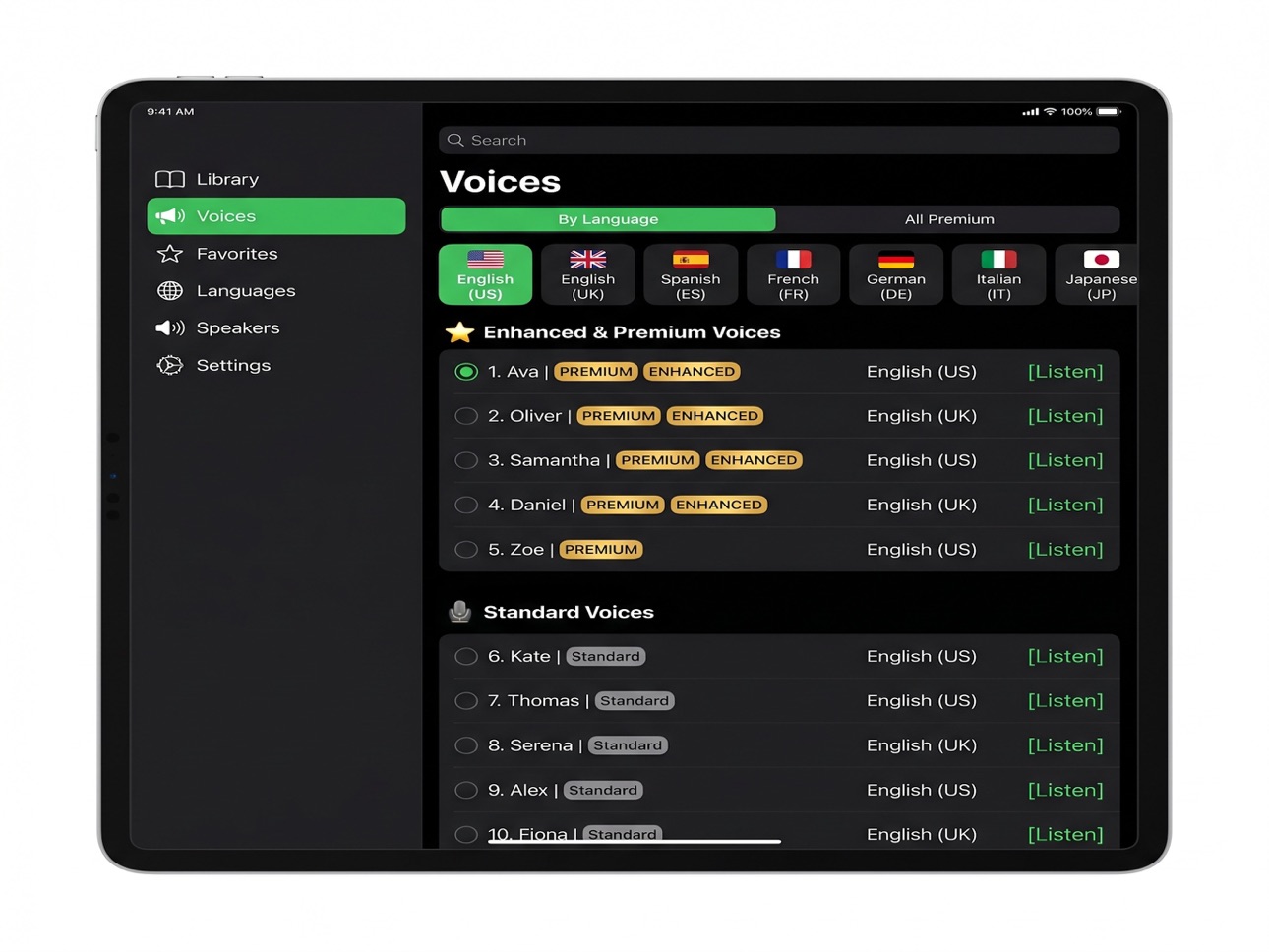This screenshot has width=1269, height=952.
Task: Click the "Enhanced & Premium Voices" heading
Action: click(x=632, y=332)
